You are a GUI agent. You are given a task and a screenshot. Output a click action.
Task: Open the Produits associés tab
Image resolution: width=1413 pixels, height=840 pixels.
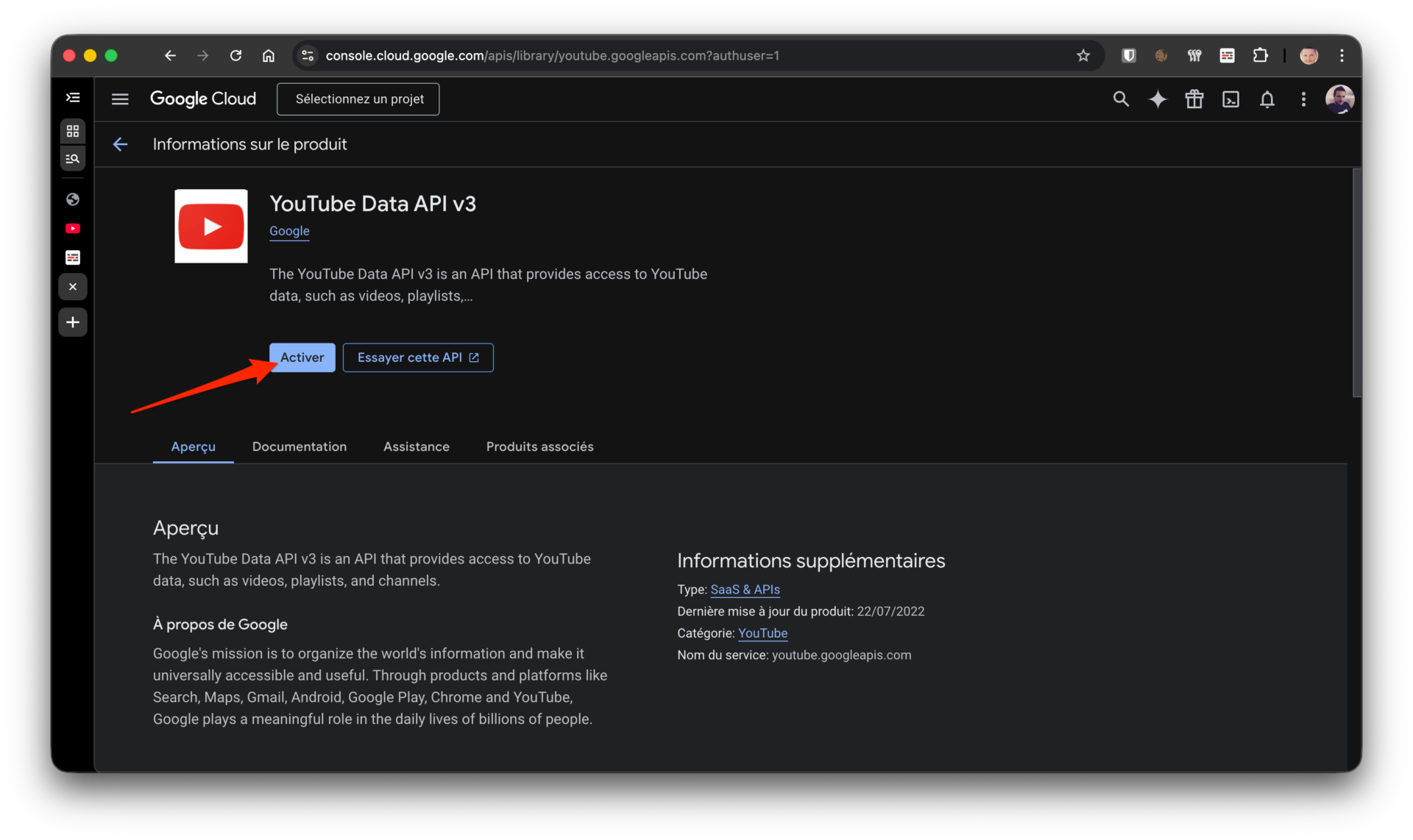click(539, 446)
